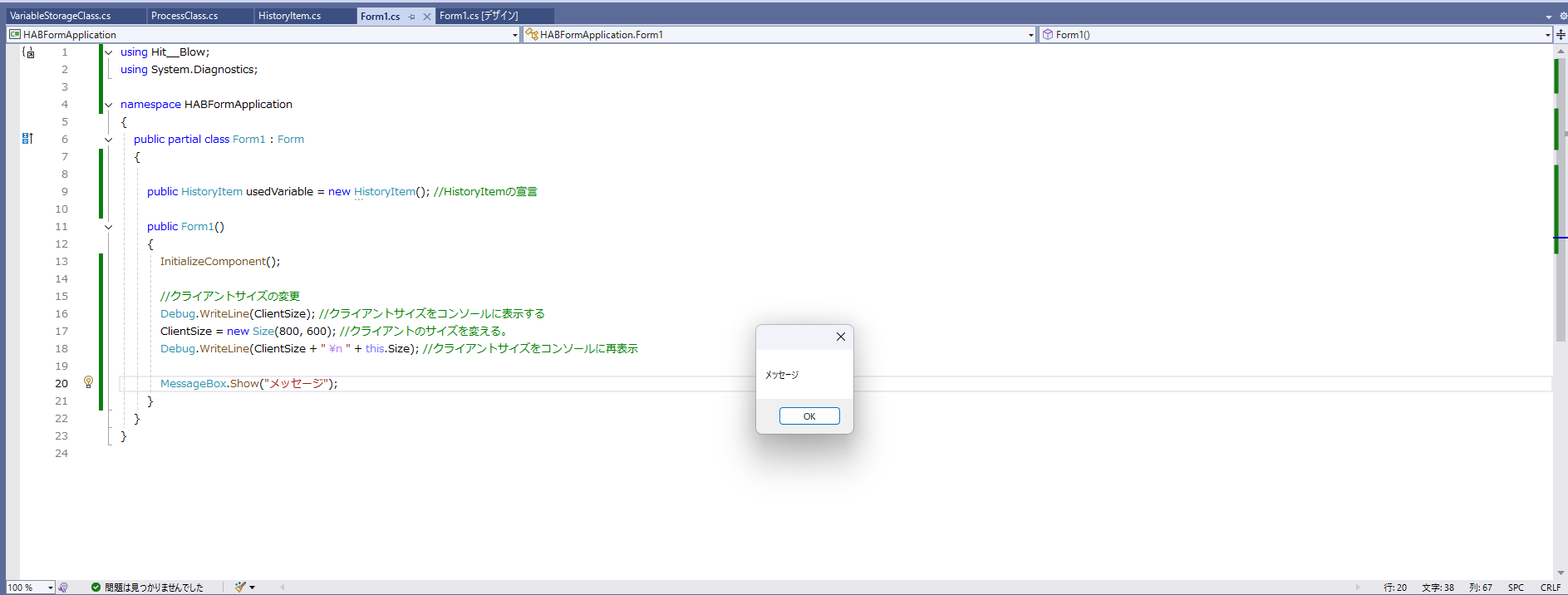Viewport: 1568px width, 595px height.
Task: Open the Form1() member dropdown
Action: point(1547,35)
